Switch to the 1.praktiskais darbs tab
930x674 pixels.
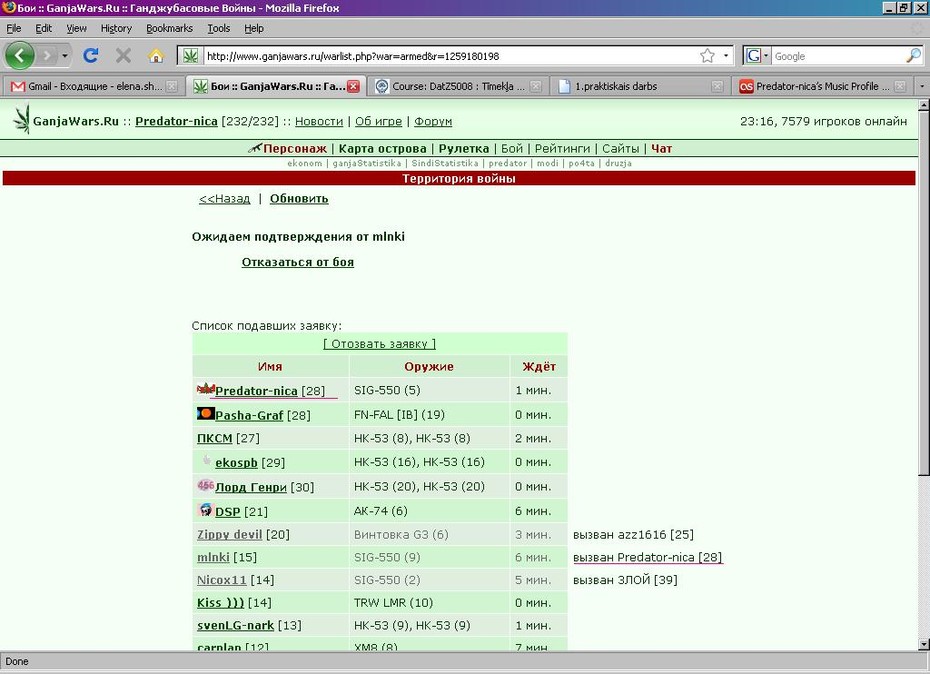(639, 86)
